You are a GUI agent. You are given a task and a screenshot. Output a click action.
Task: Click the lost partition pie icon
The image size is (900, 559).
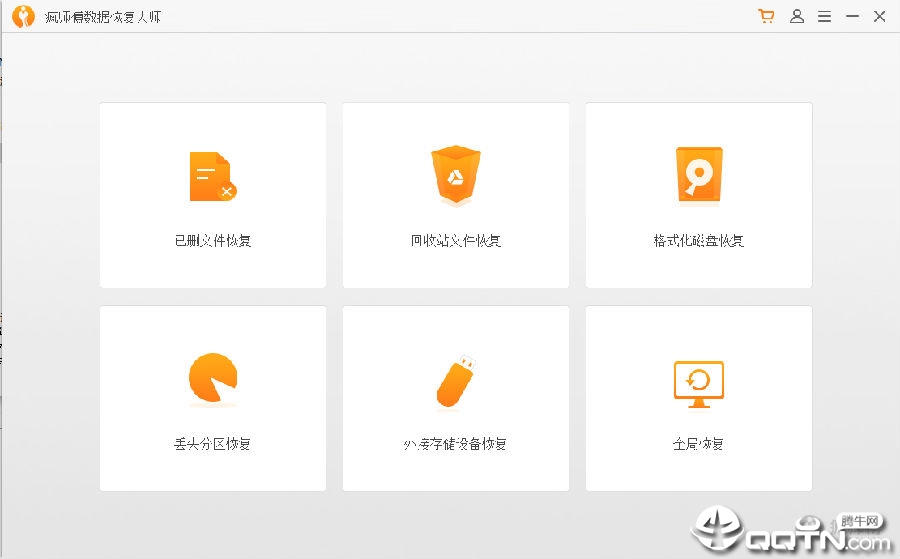point(213,378)
